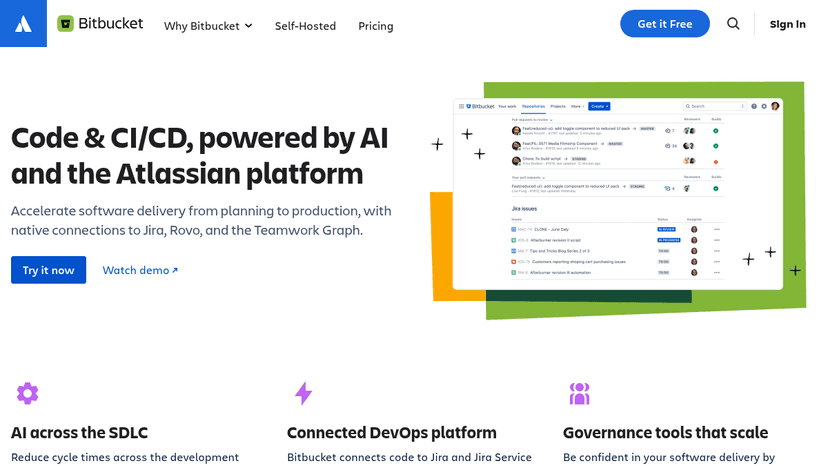
Task: Click the paragraph starting 'Accelerate software delivery'
Action: point(201,220)
